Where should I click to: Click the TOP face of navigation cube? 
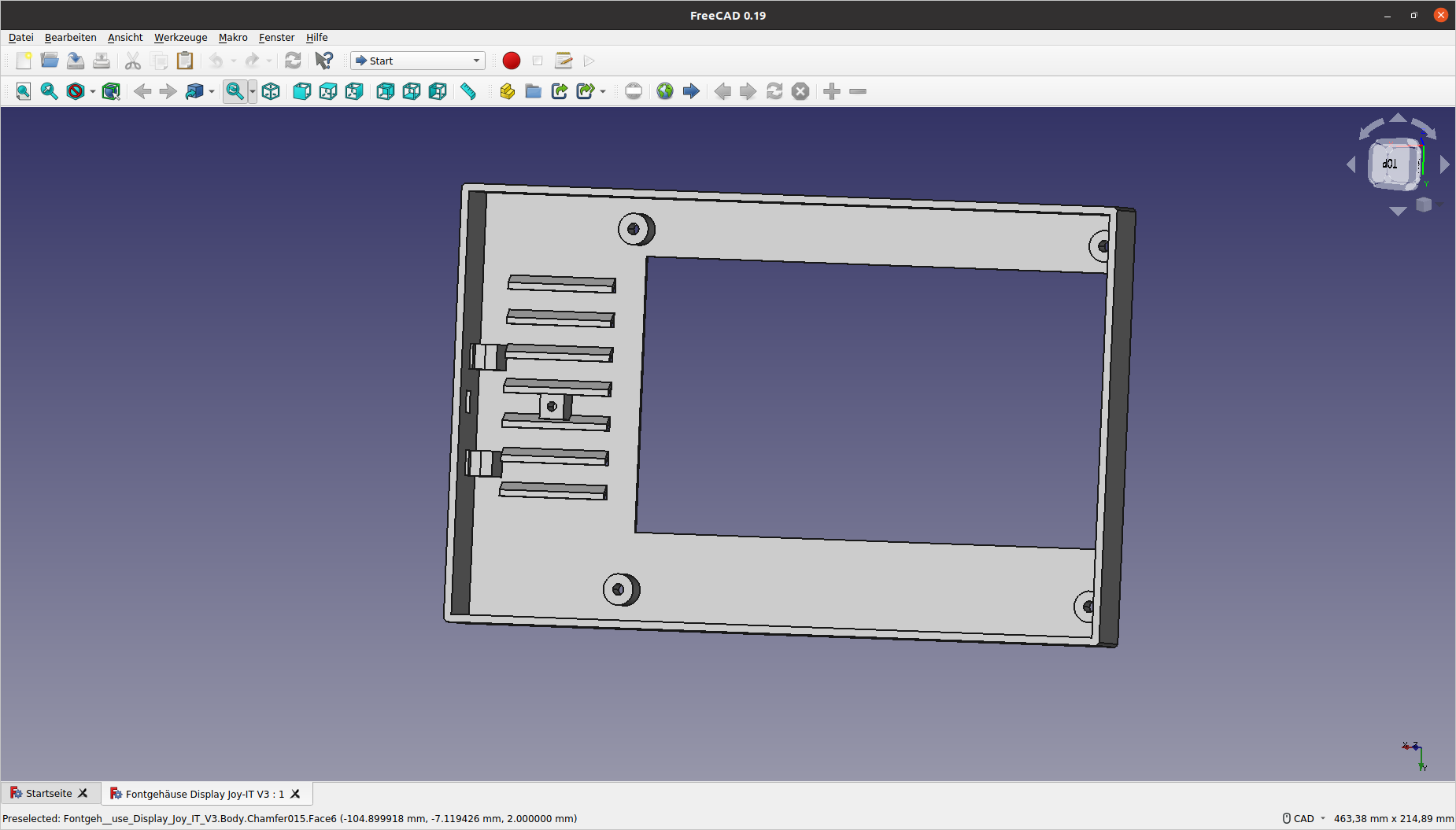[x=1391, y=164]
